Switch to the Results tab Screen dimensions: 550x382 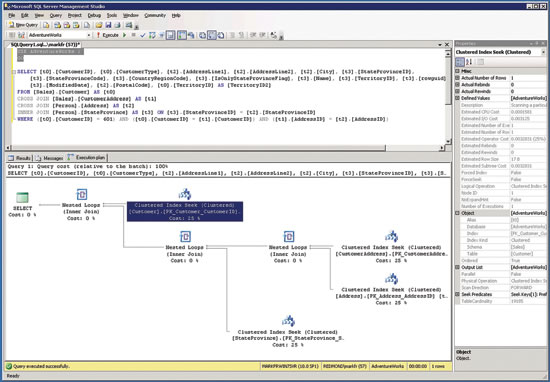click(x=20, y=158)
